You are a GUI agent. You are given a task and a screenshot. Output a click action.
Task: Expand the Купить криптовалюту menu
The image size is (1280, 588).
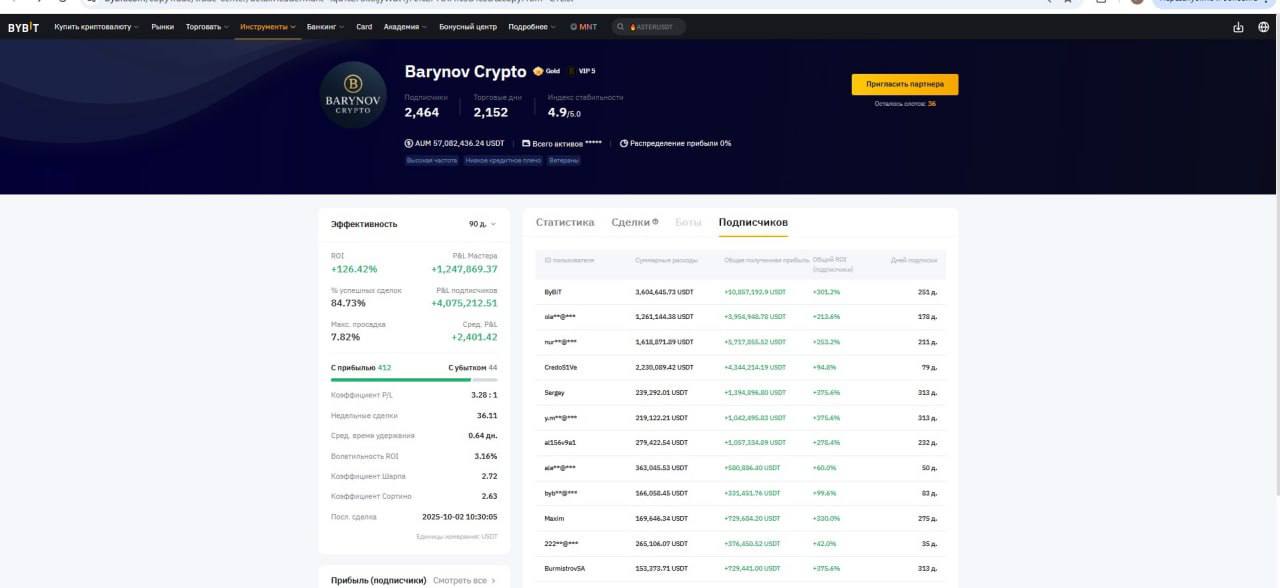[96, 27]
